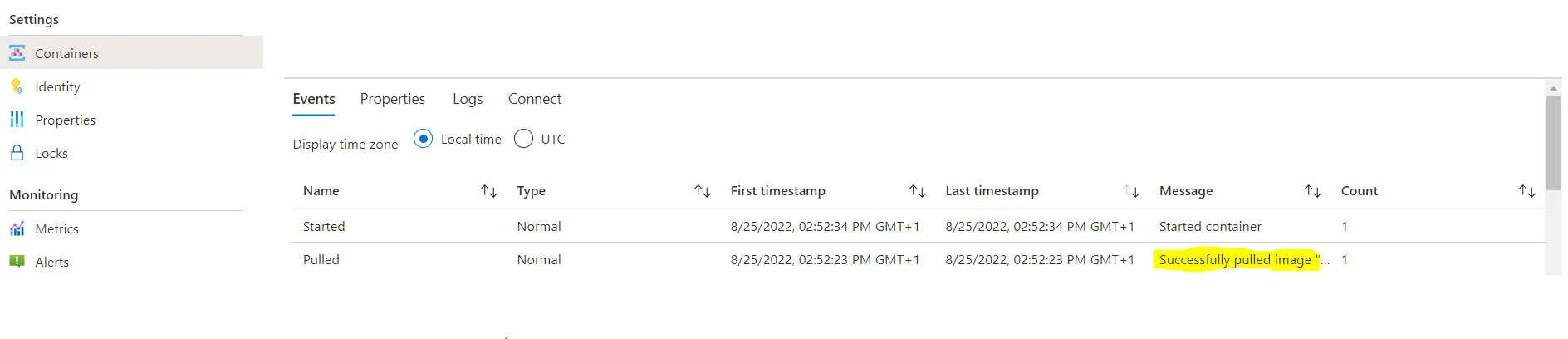Viewport: 1568px width, 339px height.
Task: Select Local time radio button
Action: click(x=423, y=139)
